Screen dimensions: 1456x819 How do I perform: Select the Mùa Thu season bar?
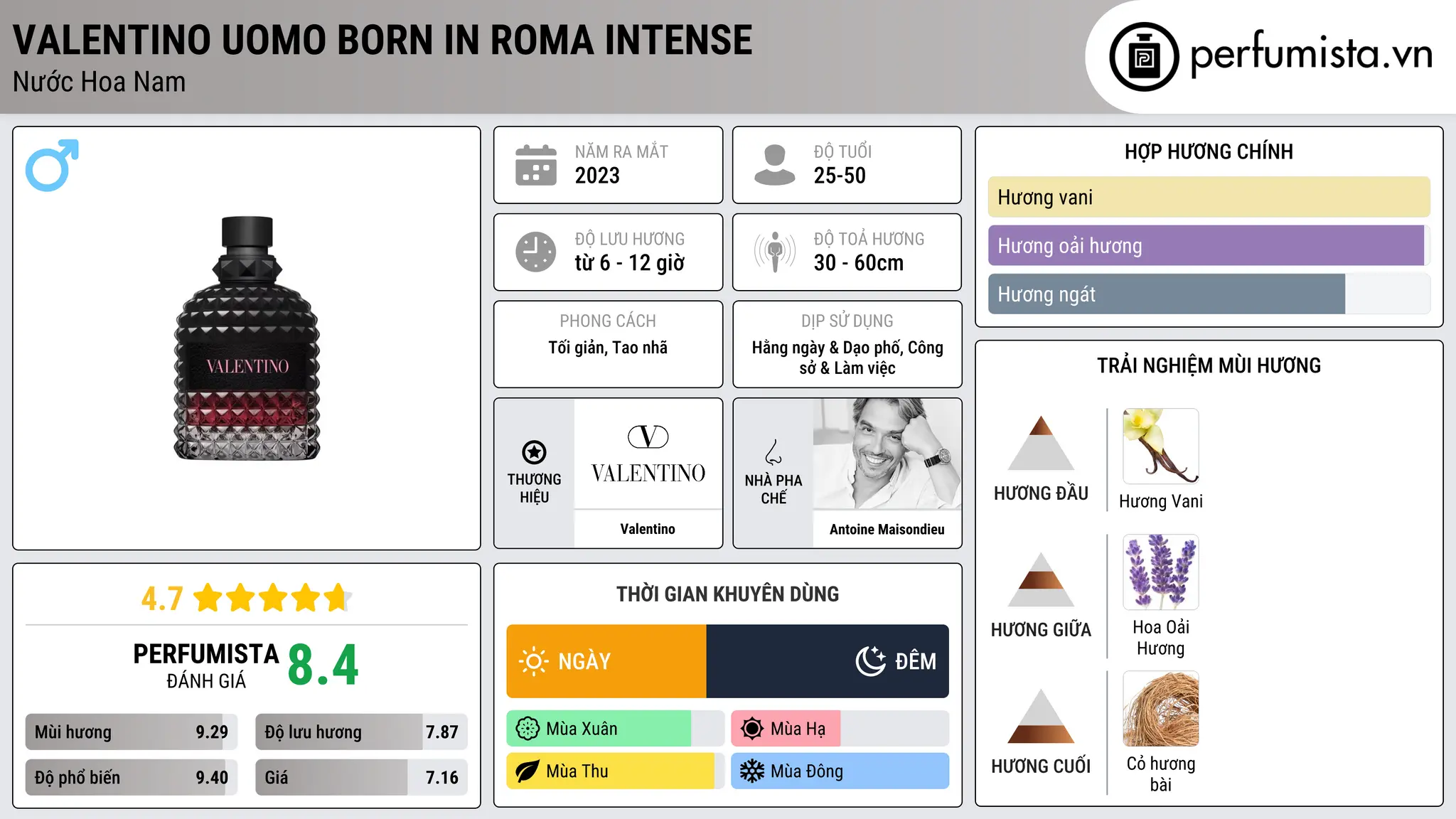616,771
